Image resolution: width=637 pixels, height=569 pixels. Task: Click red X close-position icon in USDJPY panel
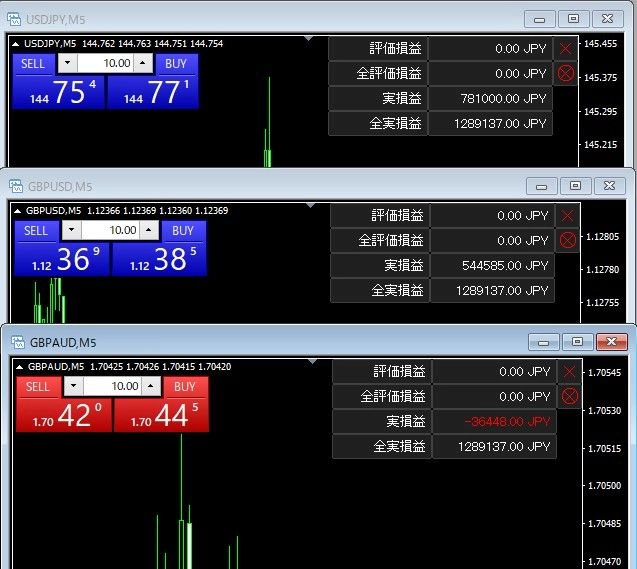[x=566, y=49]
